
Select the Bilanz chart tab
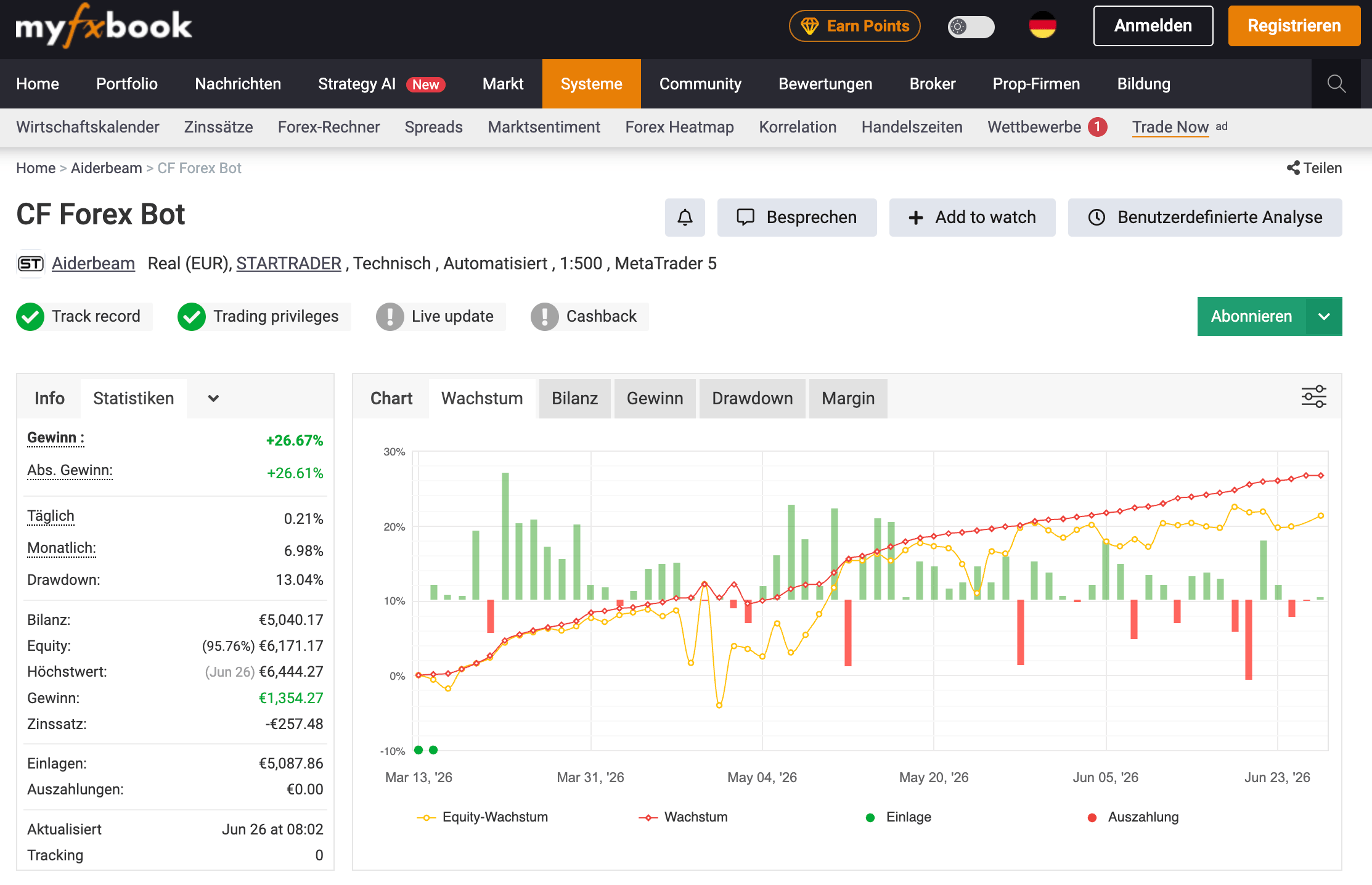coord(574,399)
